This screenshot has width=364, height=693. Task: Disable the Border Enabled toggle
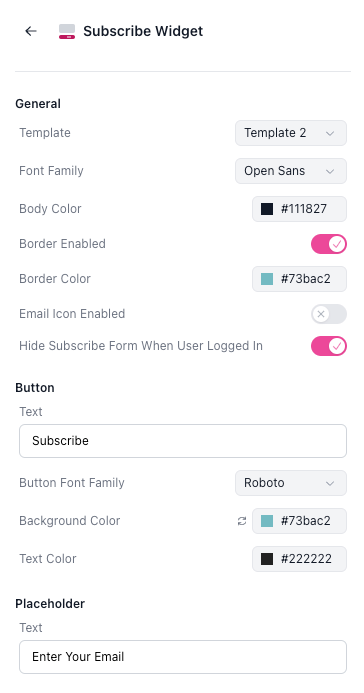coord(329,244)
